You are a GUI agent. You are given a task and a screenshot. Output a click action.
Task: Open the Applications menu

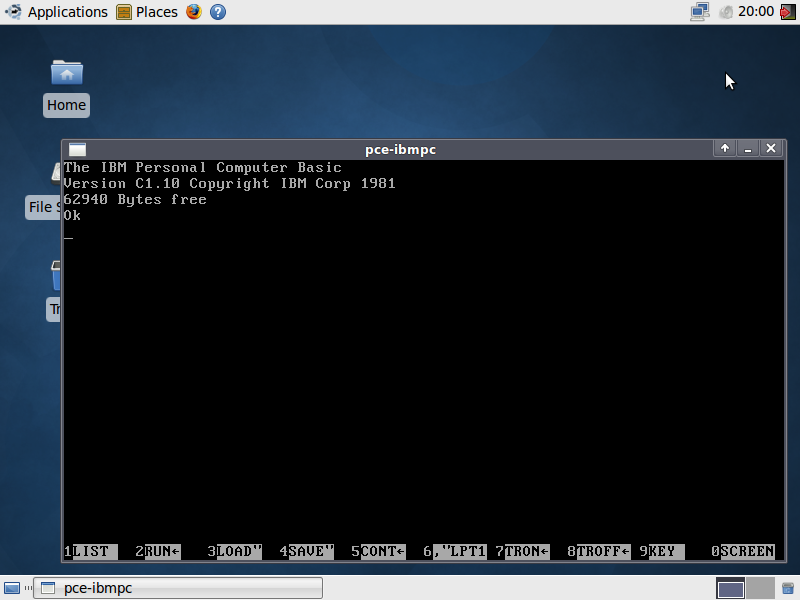[x=56, y=12]
